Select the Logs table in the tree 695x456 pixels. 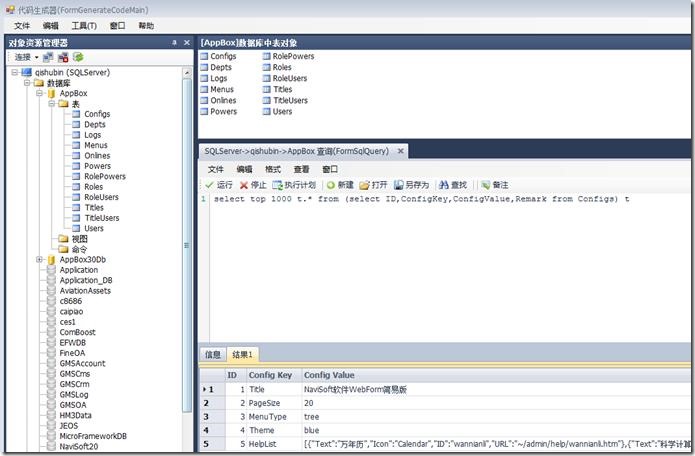(93, 135)
